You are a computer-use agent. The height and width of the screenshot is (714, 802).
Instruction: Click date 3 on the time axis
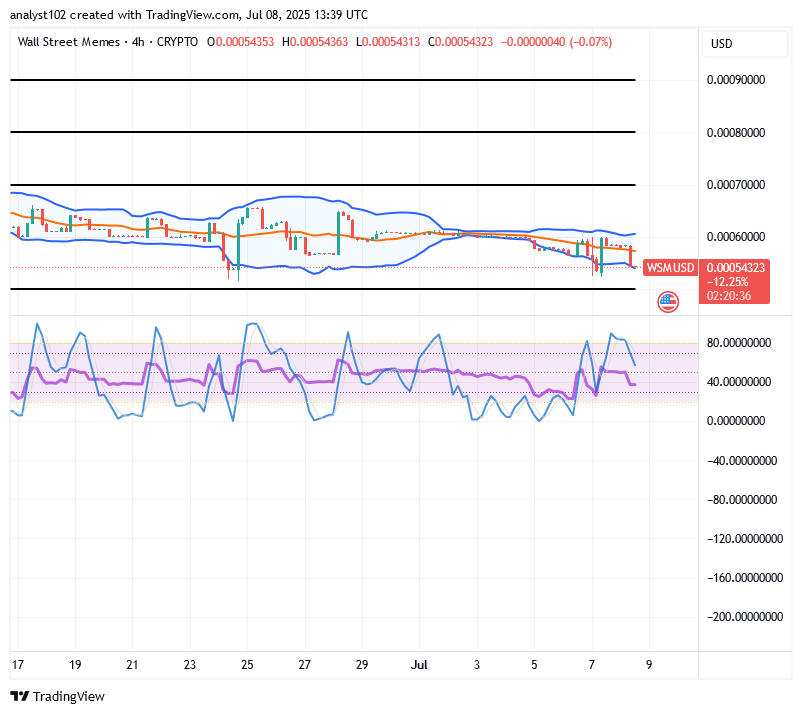(477, 665)
